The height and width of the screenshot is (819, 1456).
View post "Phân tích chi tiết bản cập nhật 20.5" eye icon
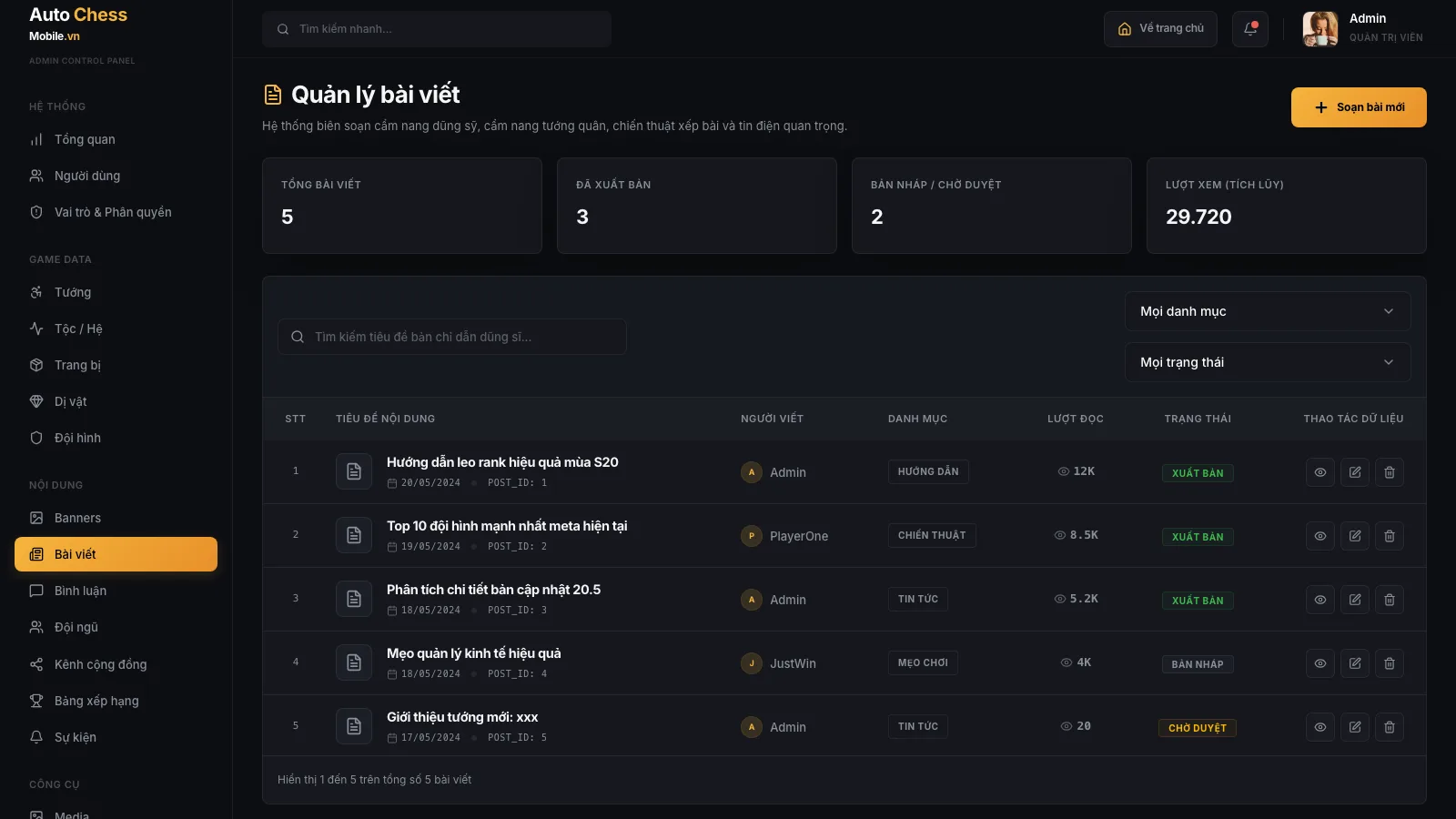pyautogui.click(x=1320, y=600)
